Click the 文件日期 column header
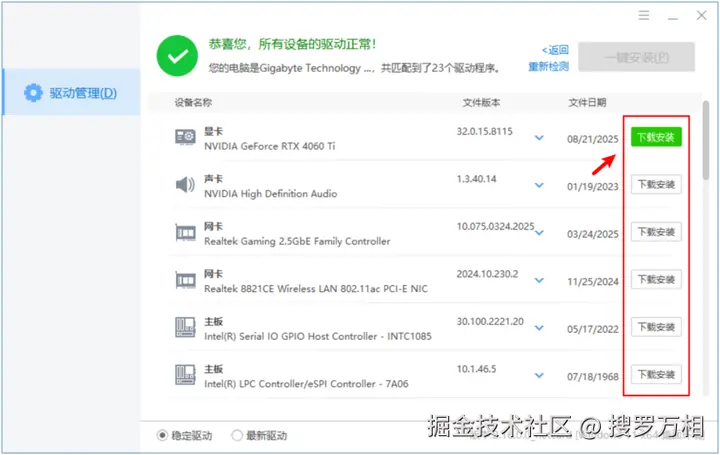This screenshot has height=455, width=720. pos(587,102)
